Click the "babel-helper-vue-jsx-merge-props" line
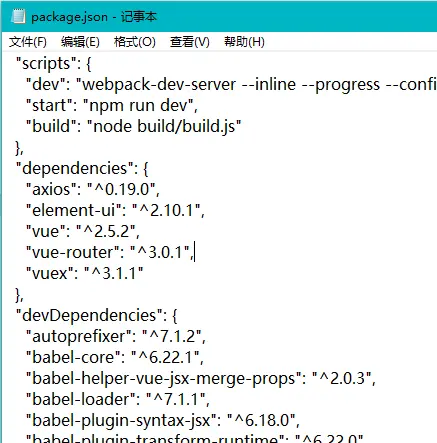Viewport: 437px width, 443px height. pos(201,378)
